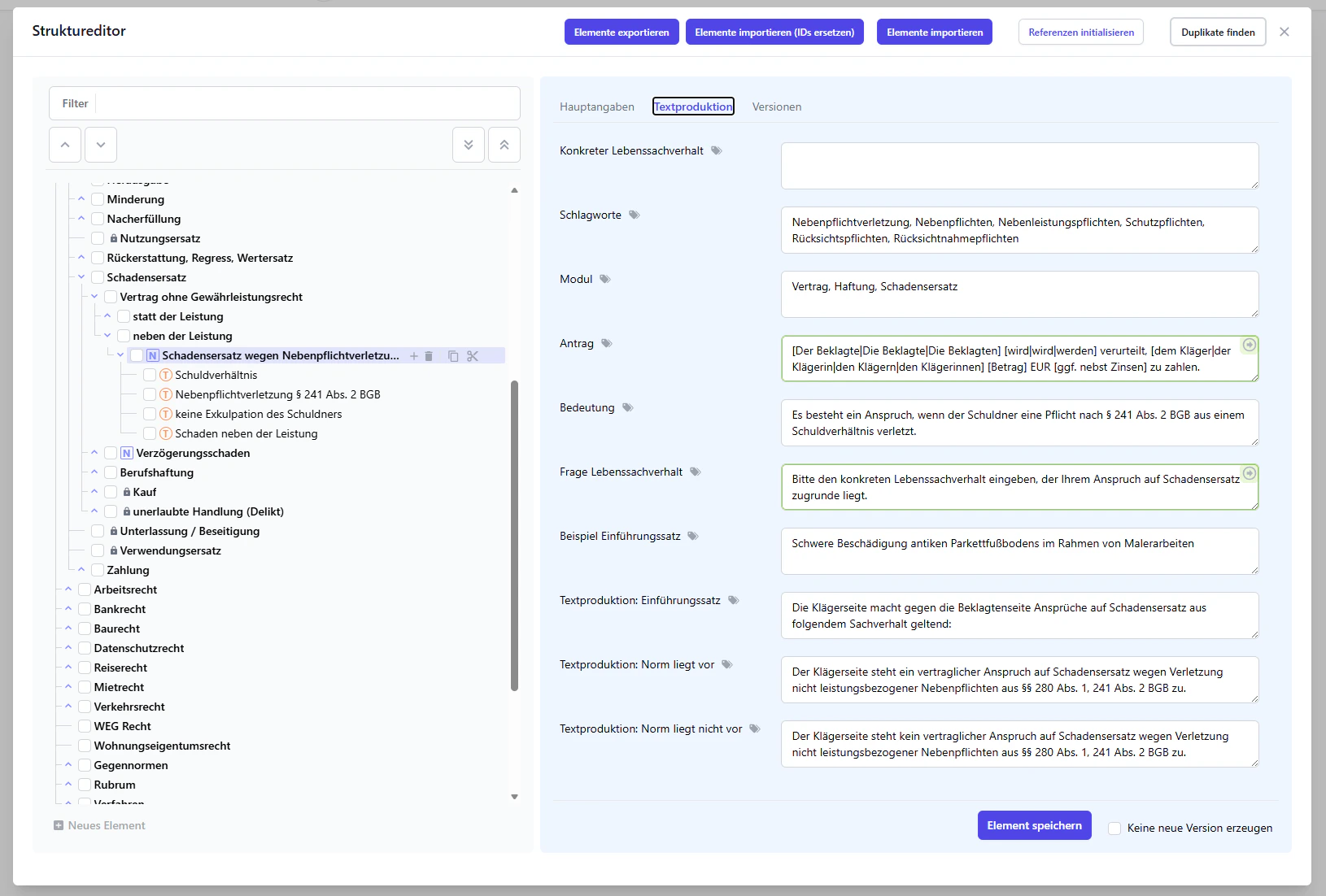
Task: Check the Nacherfüllung checkbox
Action: click(98, 219)
